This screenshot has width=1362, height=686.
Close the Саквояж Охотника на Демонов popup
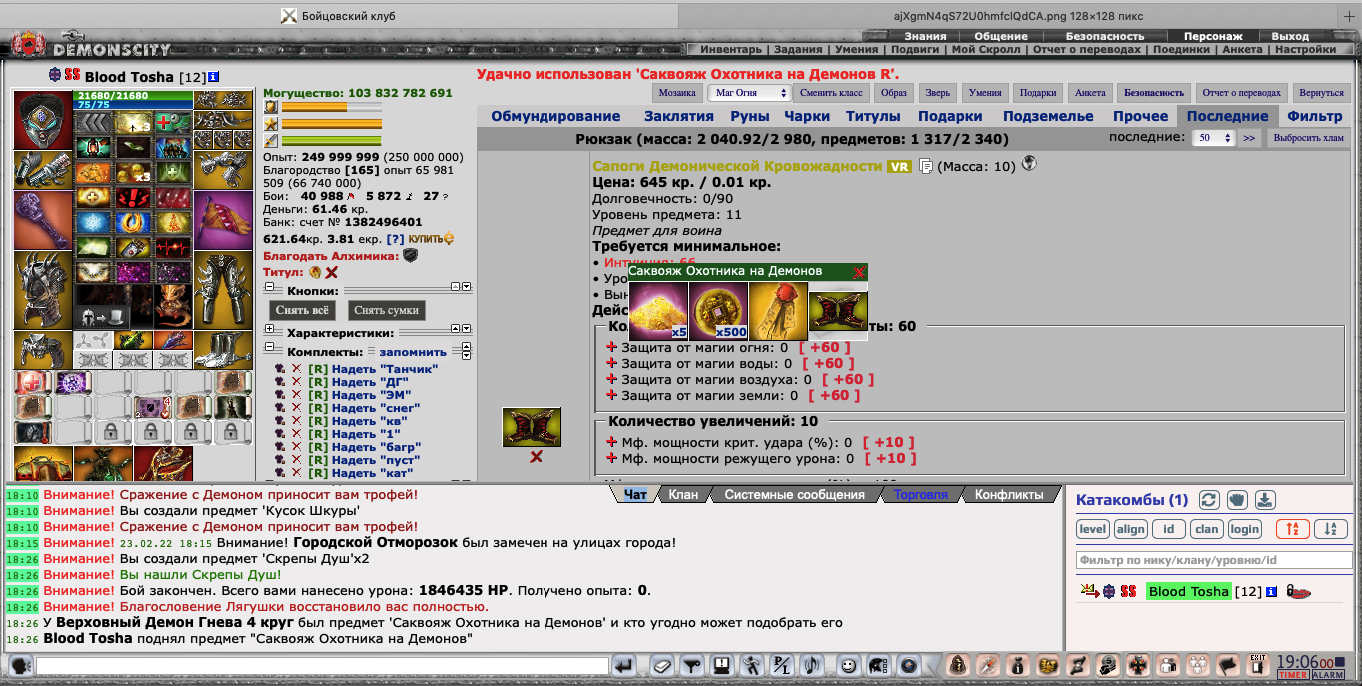point(859,272)
